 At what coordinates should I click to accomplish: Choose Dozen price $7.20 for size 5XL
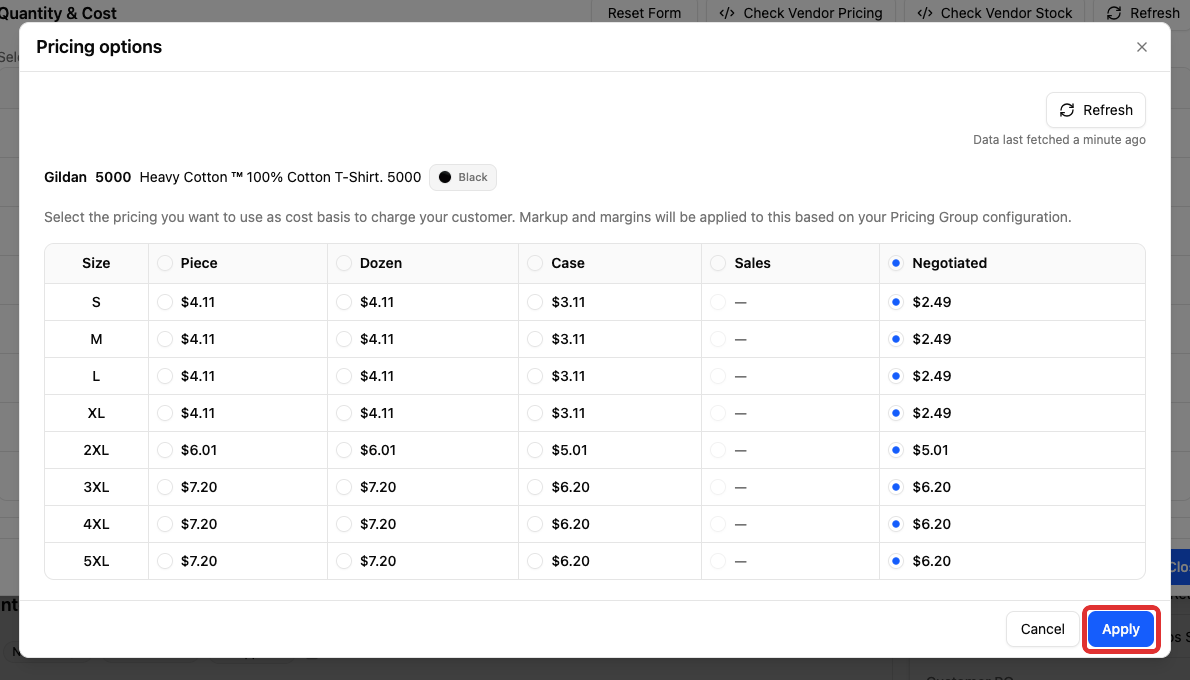344,562
